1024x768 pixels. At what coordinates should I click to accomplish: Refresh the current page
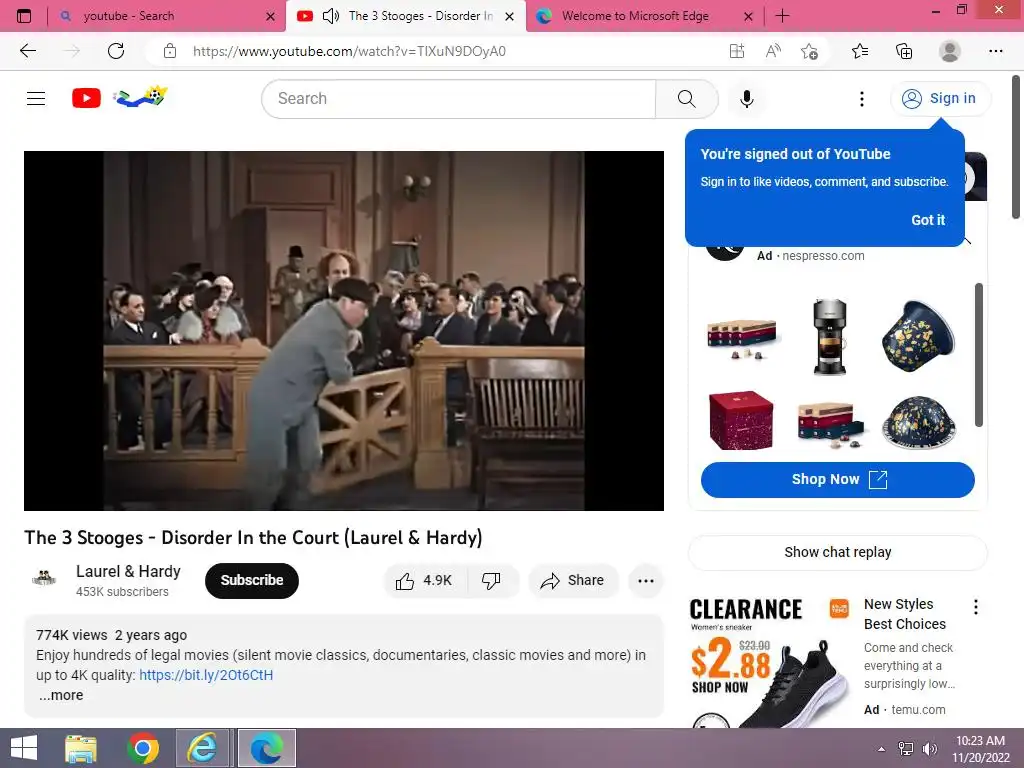point(116,51)
